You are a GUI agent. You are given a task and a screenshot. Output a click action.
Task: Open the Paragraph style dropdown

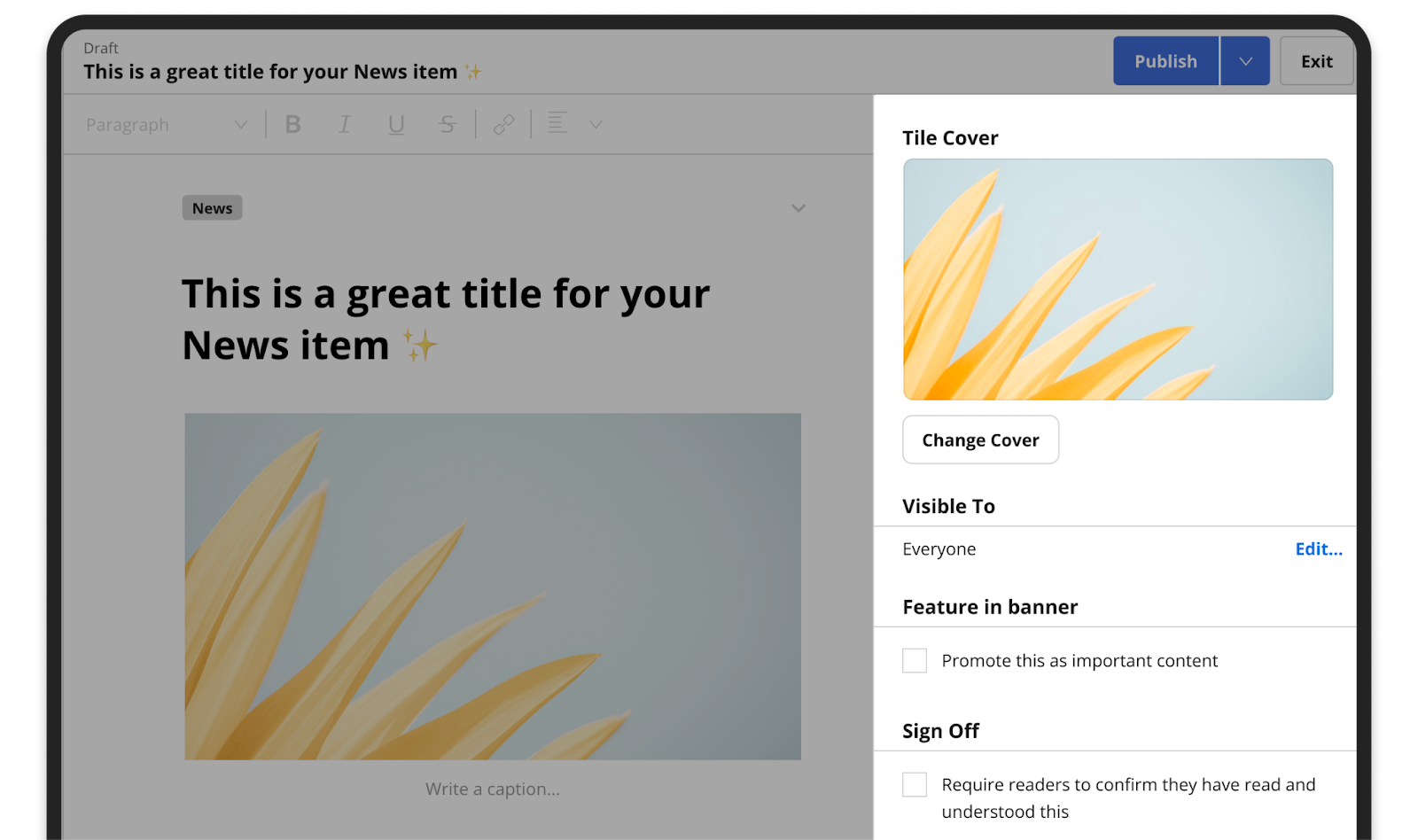click(x=166, y=125)
